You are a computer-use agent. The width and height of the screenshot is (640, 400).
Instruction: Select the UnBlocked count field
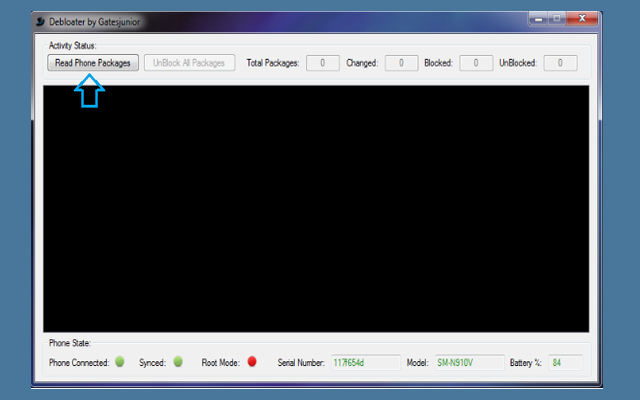point(560,63)
